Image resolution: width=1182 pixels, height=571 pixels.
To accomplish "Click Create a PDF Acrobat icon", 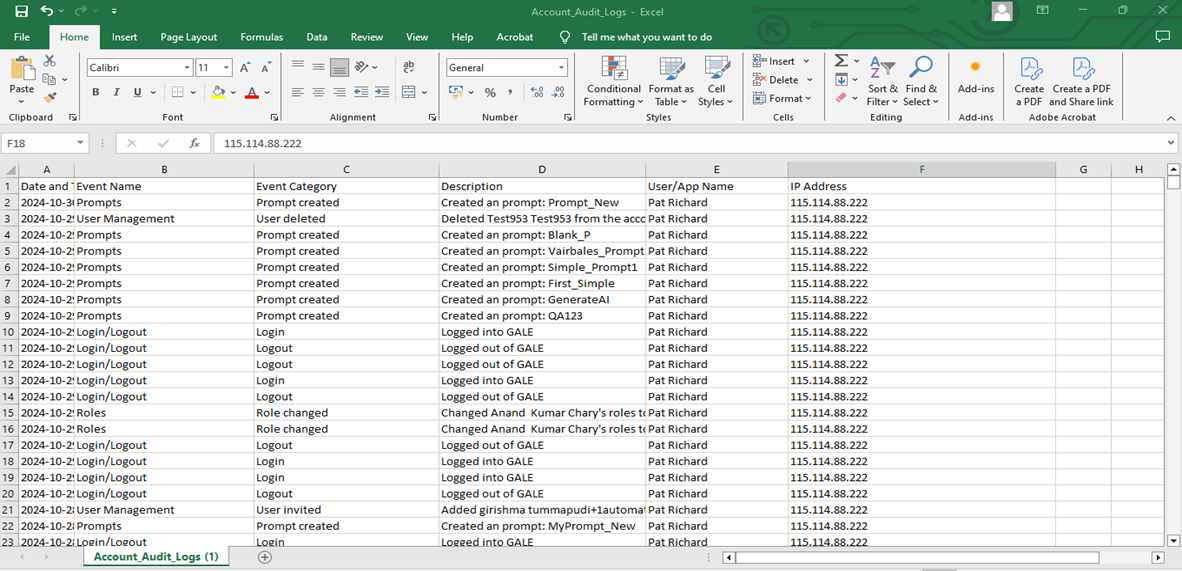I will coord(1029,81).
